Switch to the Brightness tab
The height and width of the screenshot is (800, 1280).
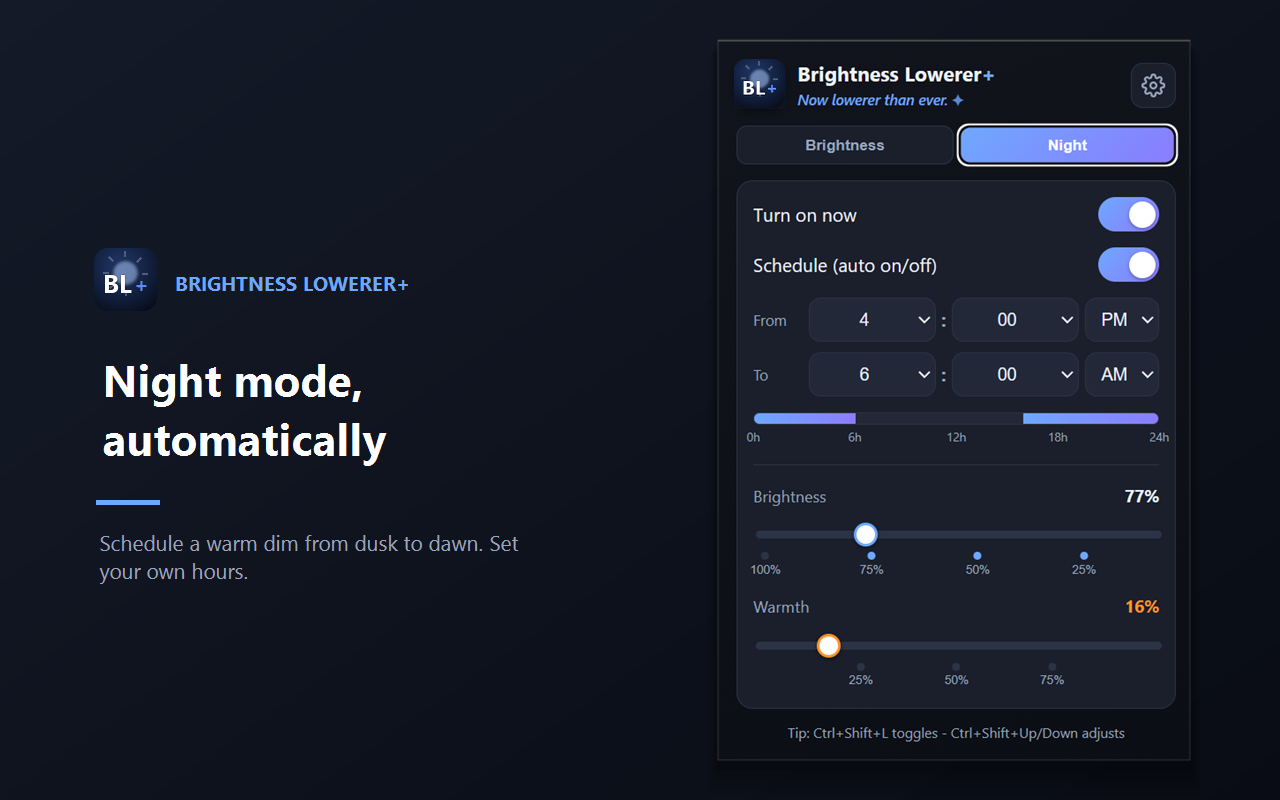pyautogui.click(x=845, y=145)
